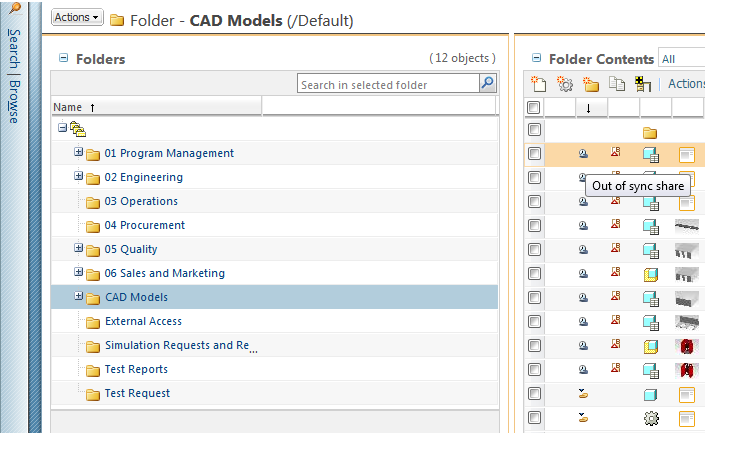The width and height of the screenshot is (732, 456).
Task: Click the down-arrow sorted column header
Action: 591,108
